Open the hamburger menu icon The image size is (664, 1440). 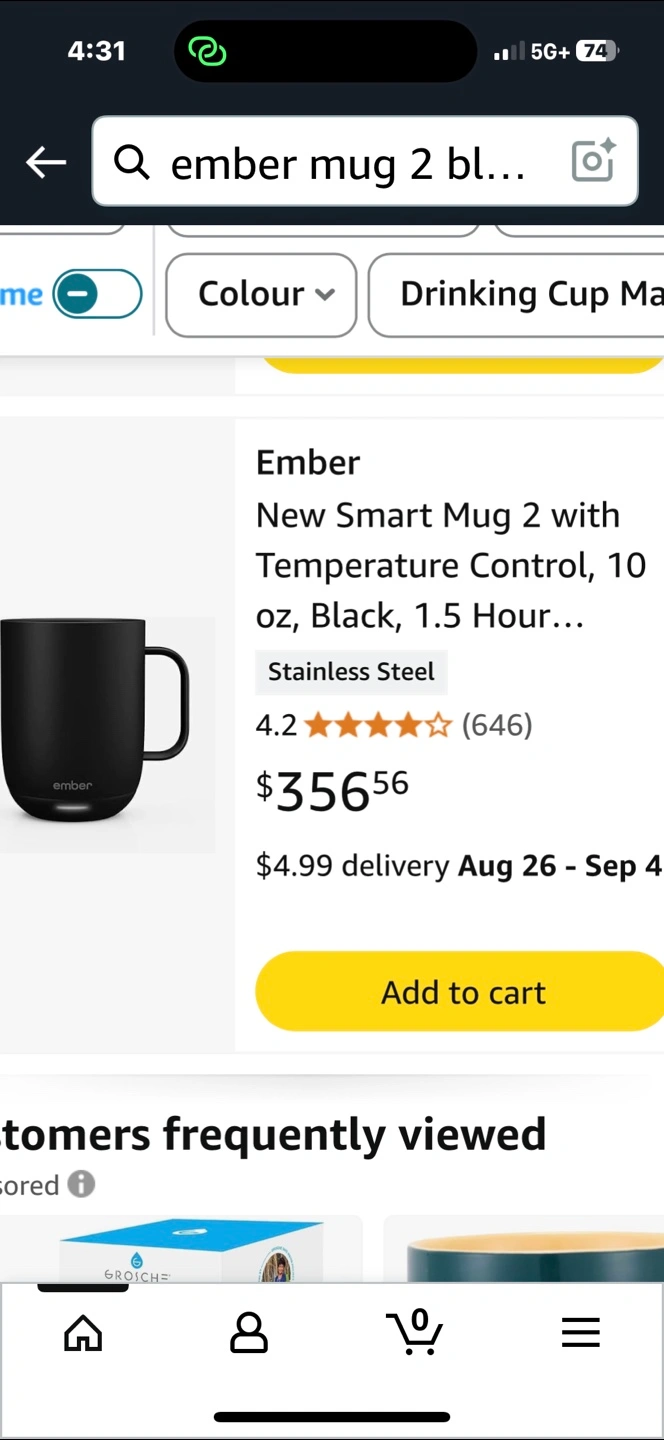coord(580,1333)
